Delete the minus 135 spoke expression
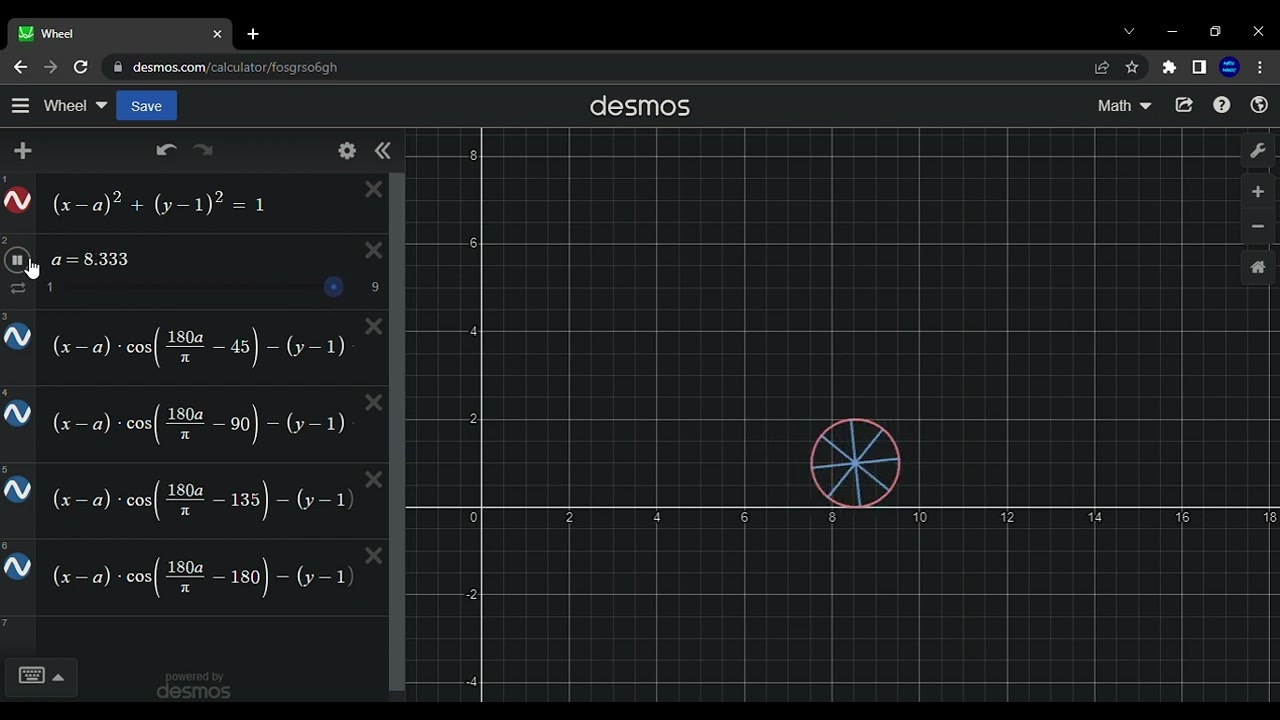Screen dimensions: 1280x720 tap(374, 480)
